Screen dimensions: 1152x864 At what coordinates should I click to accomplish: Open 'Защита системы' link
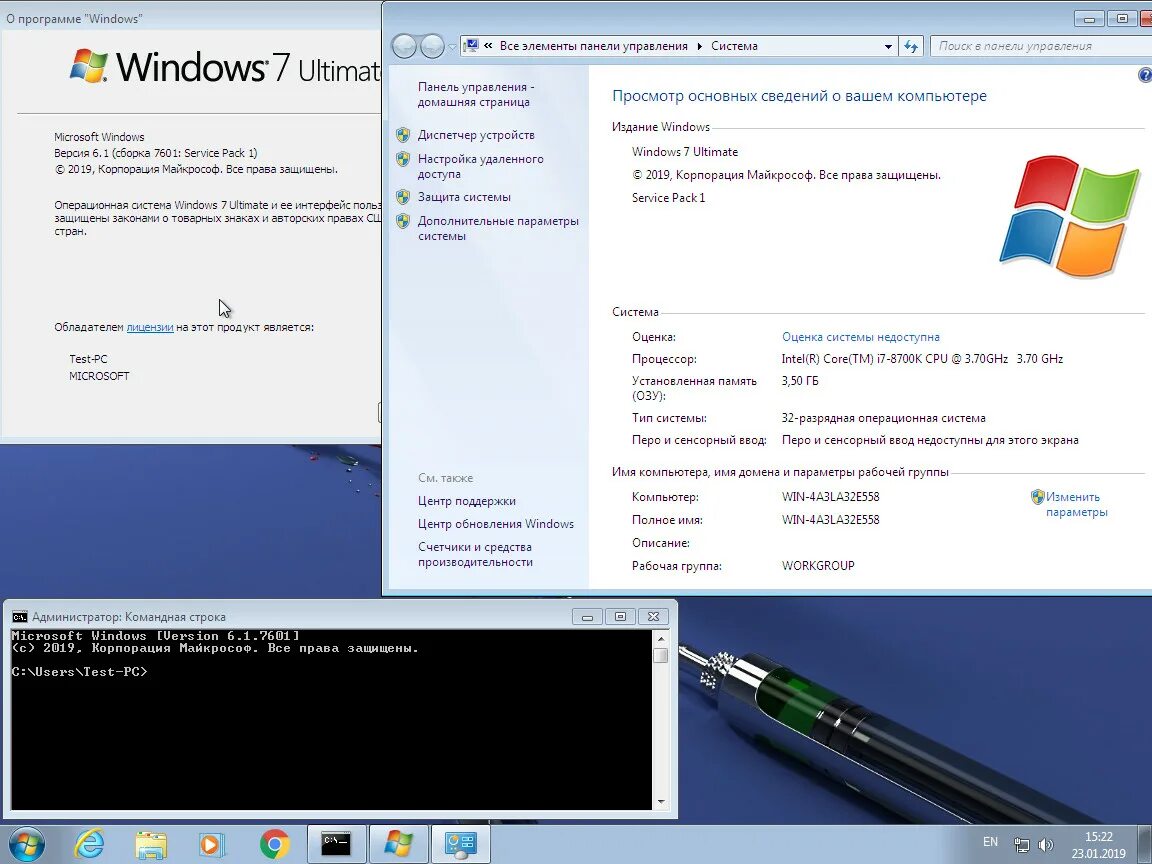click(464, 197)
